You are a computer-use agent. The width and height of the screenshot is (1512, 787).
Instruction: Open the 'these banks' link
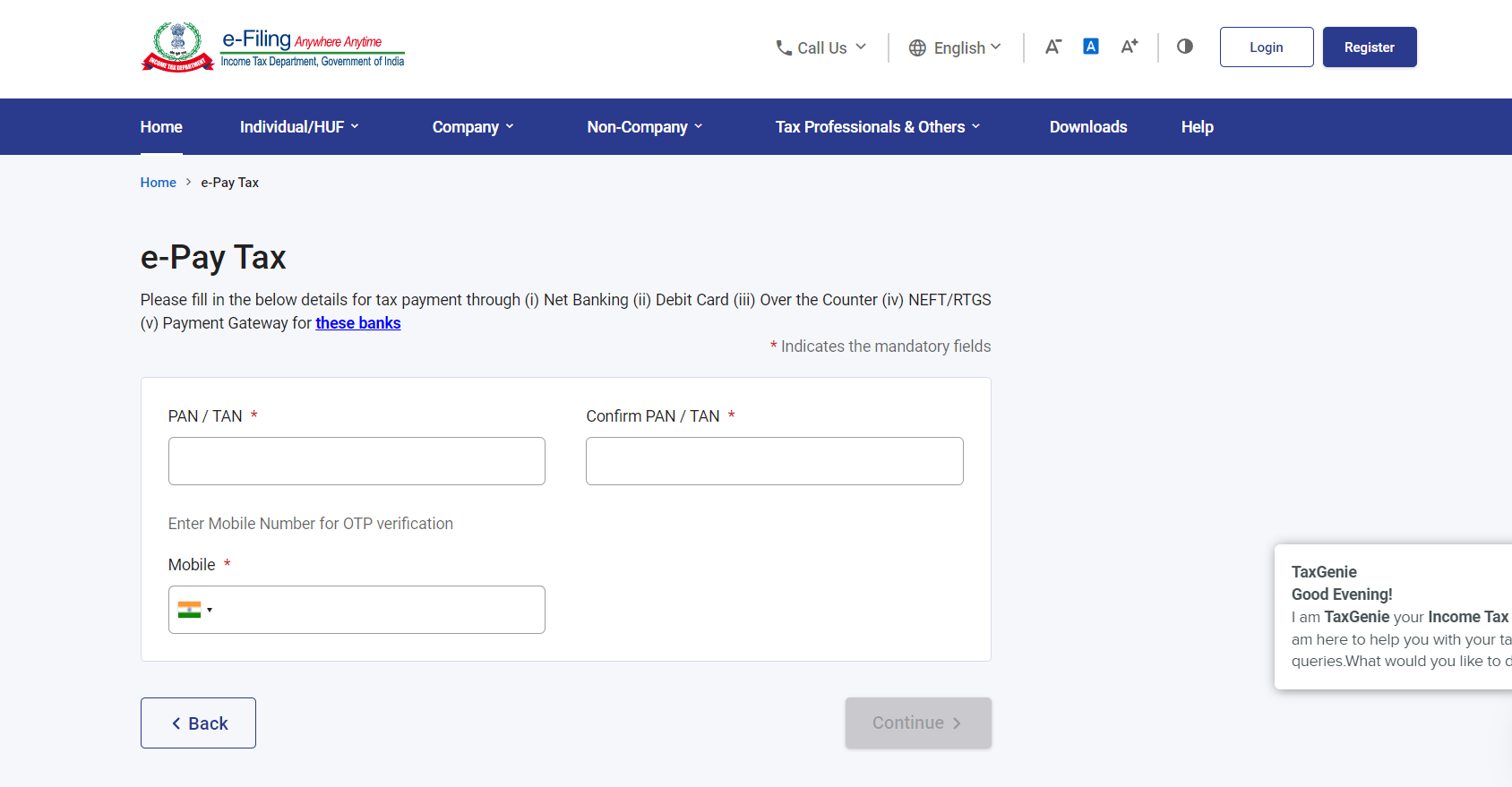click(357, 323)
